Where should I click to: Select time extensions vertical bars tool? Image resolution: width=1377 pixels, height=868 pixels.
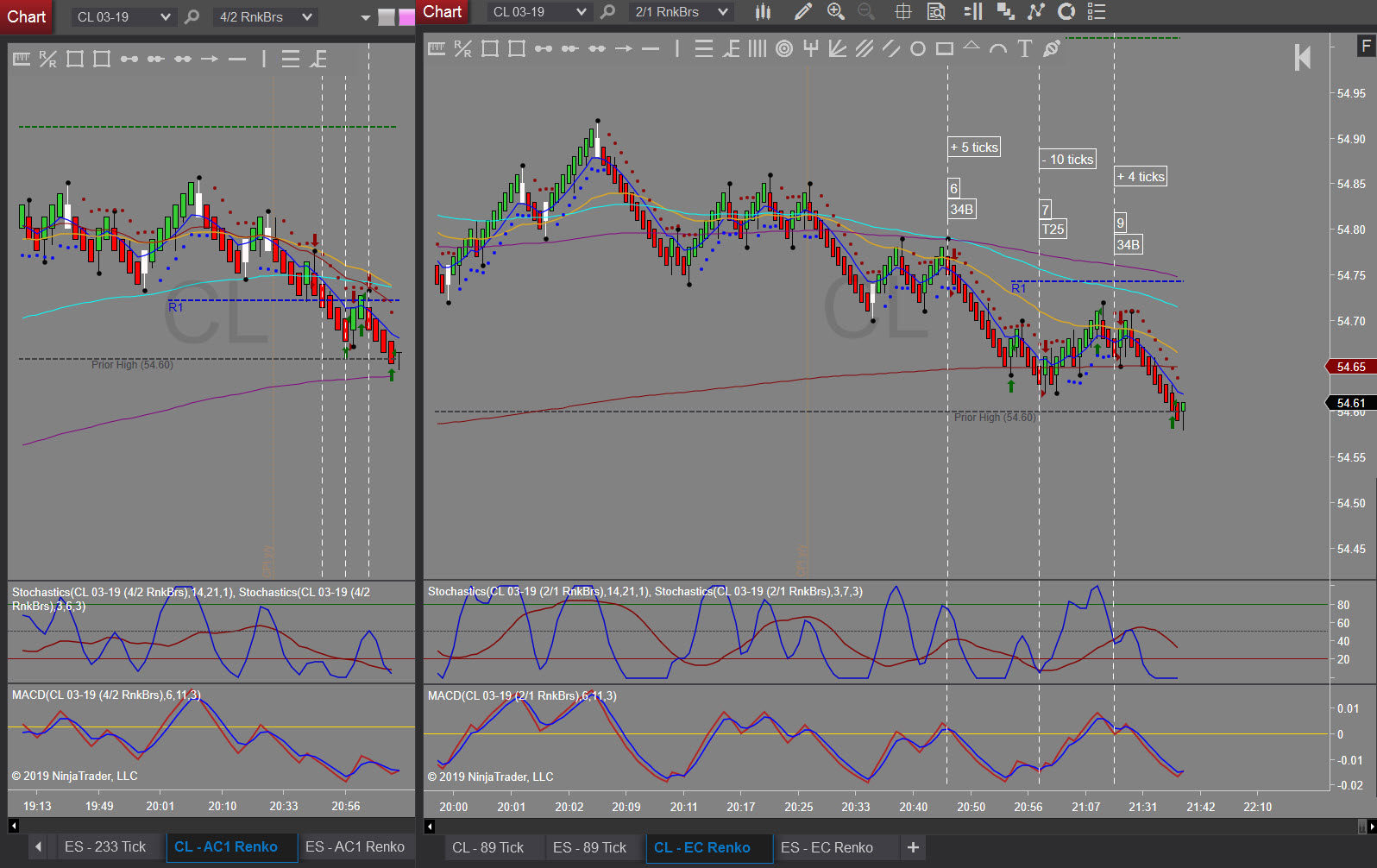758,49
